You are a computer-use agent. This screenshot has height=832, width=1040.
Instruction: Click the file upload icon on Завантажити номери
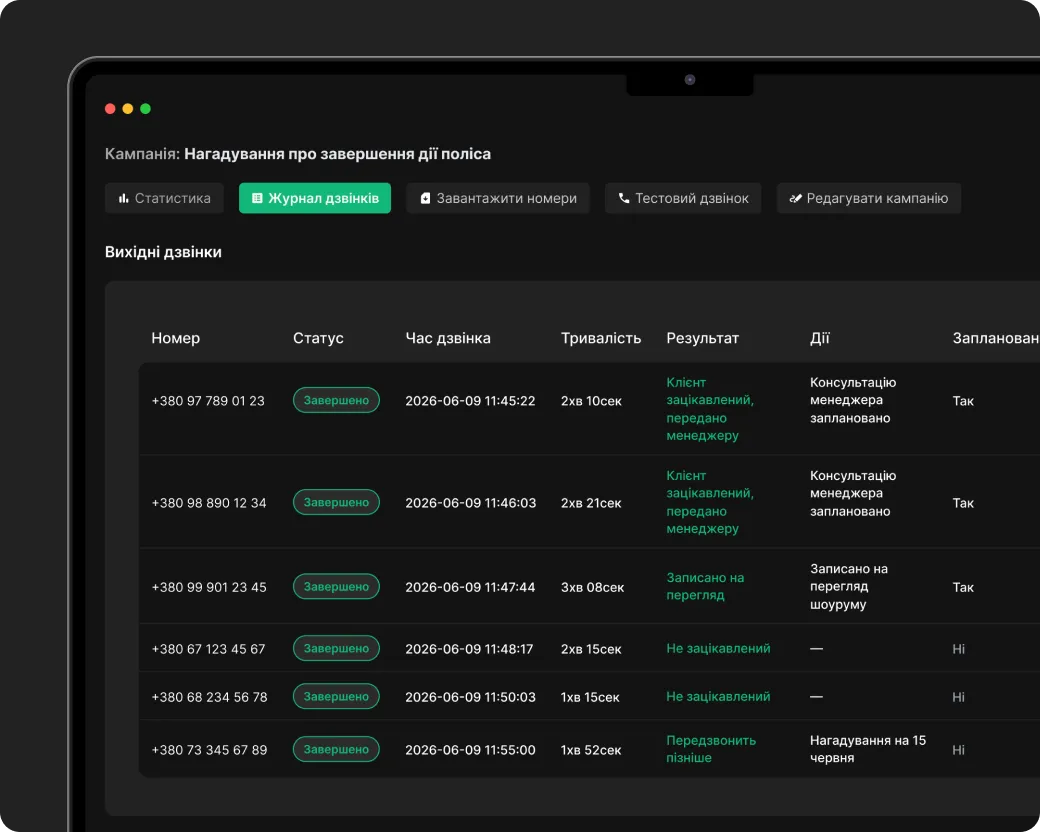click(x=425, y=198)
